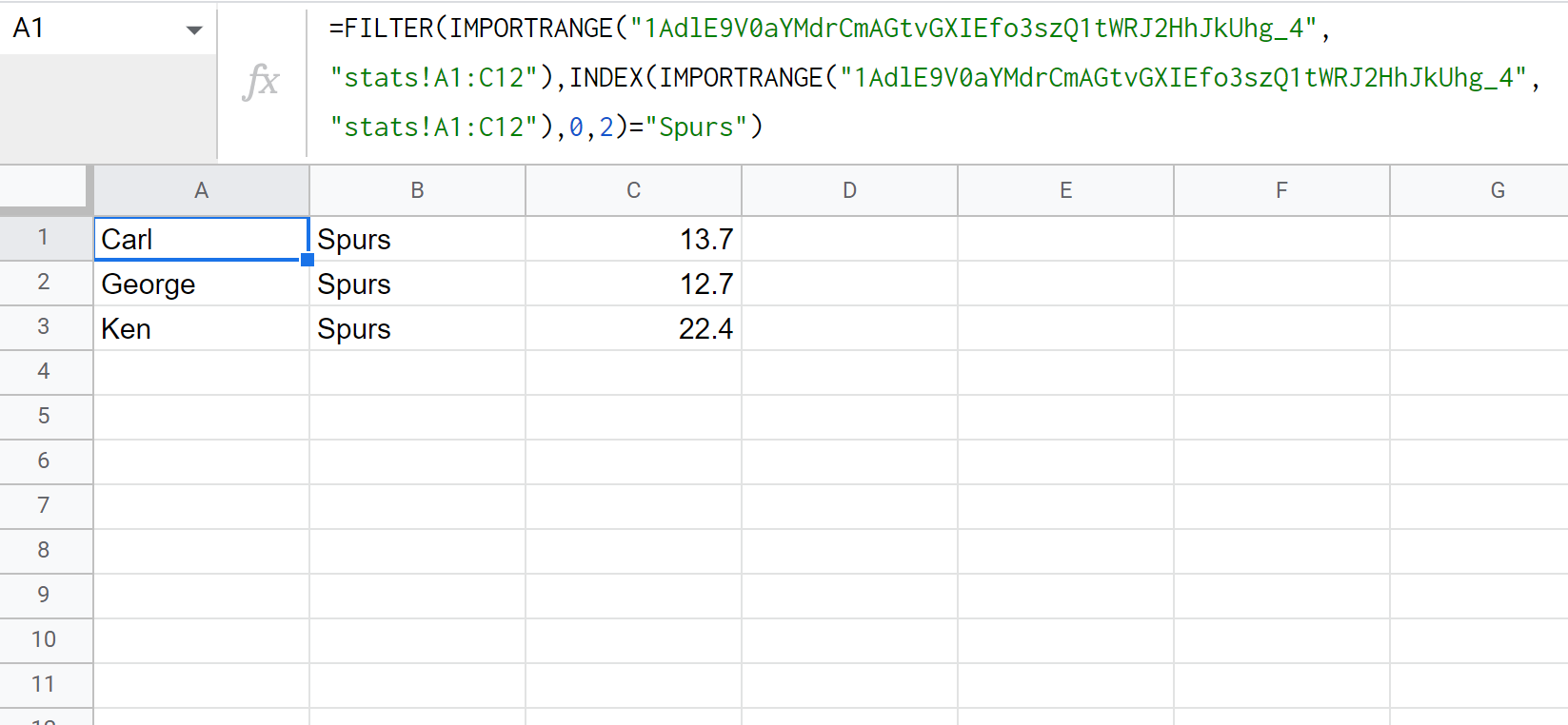Click Spurs cell in row 2
This screenshot has height=725, width=1568.
[x=418, y=284]
